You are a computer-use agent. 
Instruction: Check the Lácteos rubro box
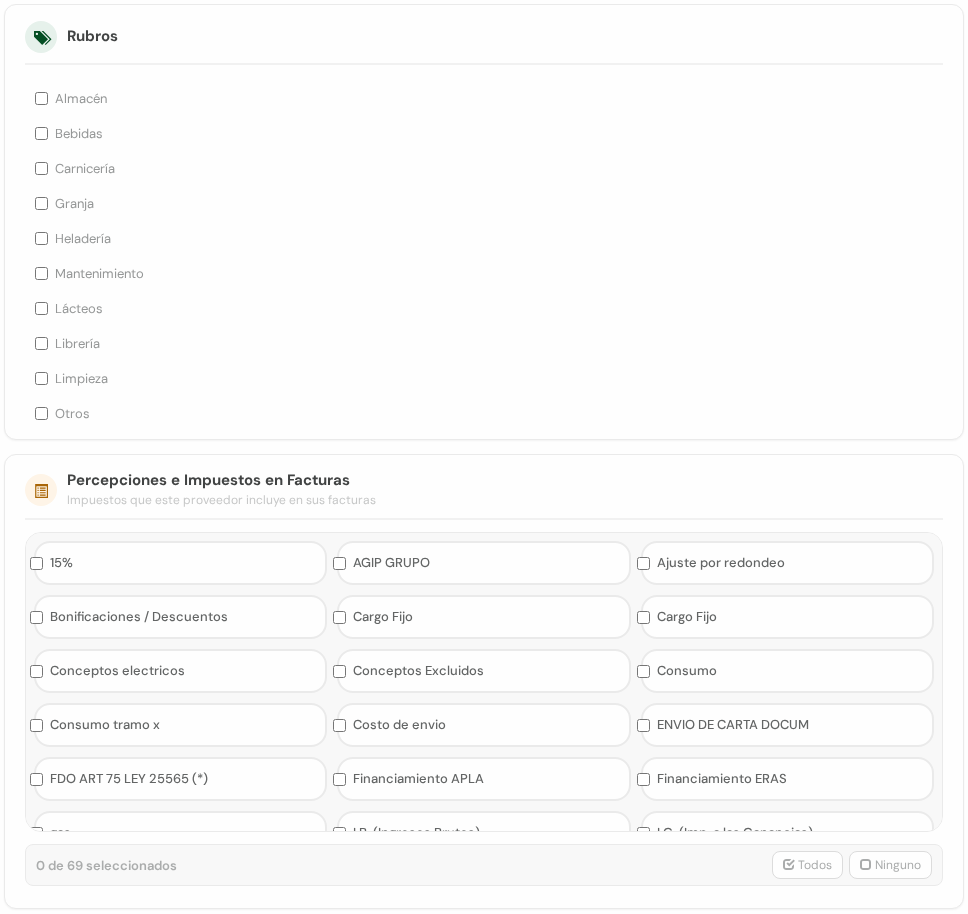click(x=41, y=309)
